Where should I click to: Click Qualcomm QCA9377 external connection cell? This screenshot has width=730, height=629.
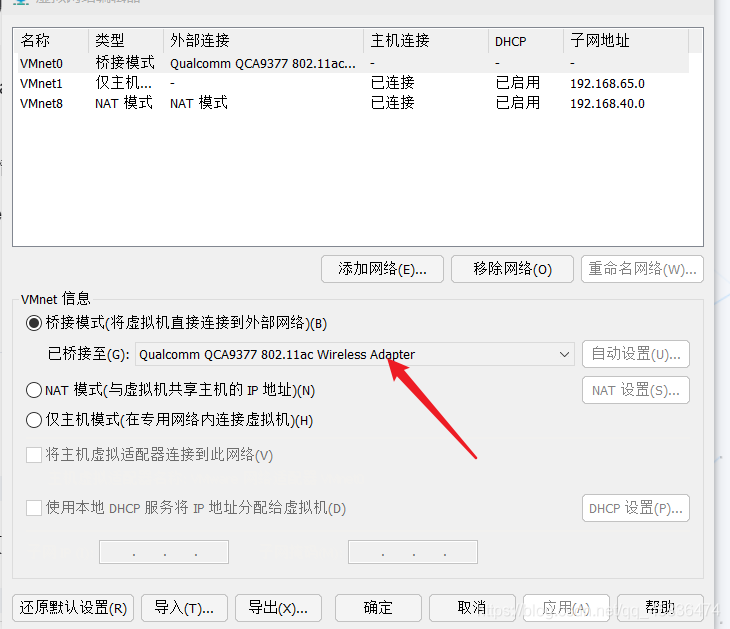(x=263, y=63)
